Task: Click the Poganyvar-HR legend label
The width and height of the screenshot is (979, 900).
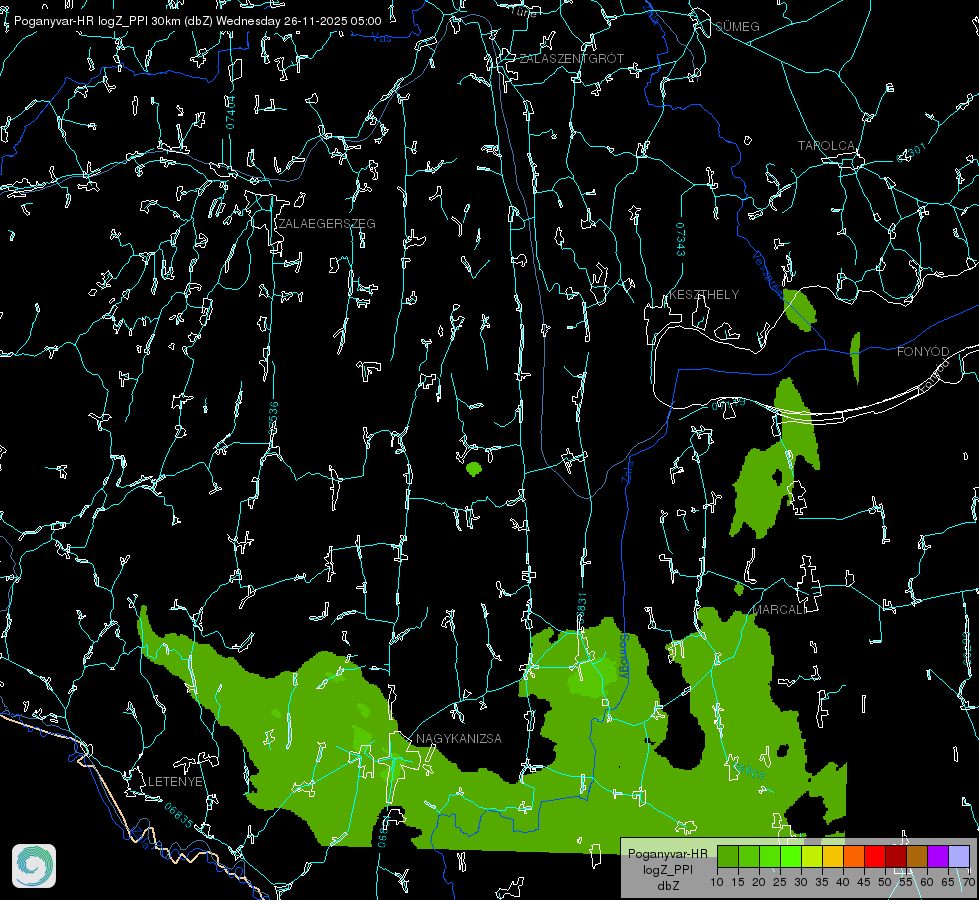Action: [x=667, y=853]
